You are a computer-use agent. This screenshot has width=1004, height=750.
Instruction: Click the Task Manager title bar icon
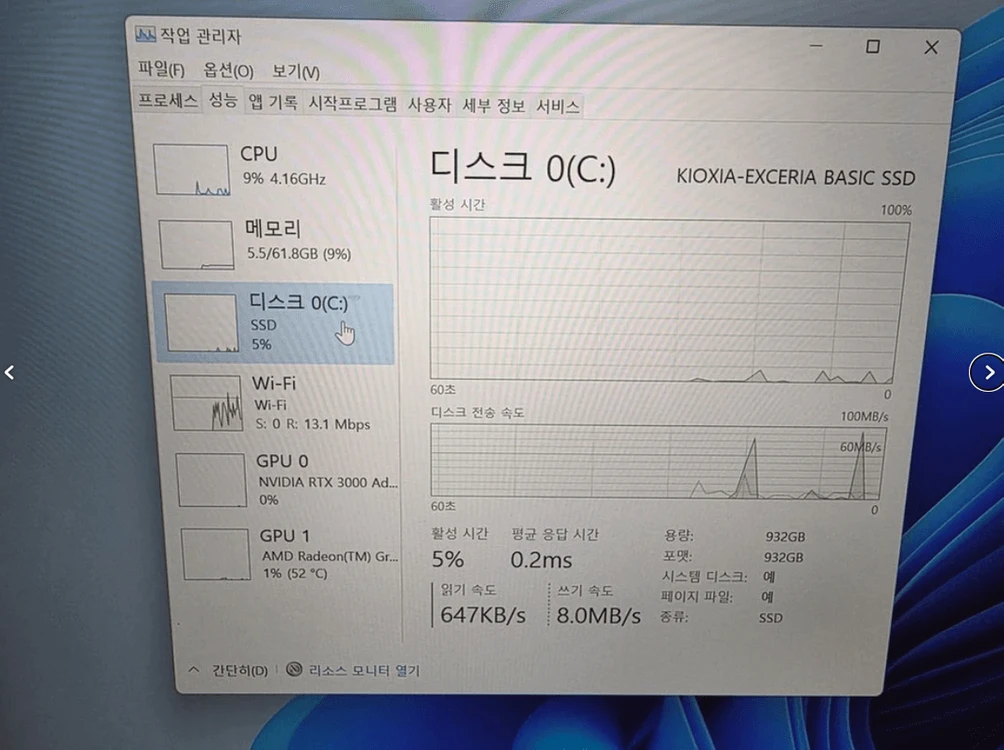pos(145,35)
